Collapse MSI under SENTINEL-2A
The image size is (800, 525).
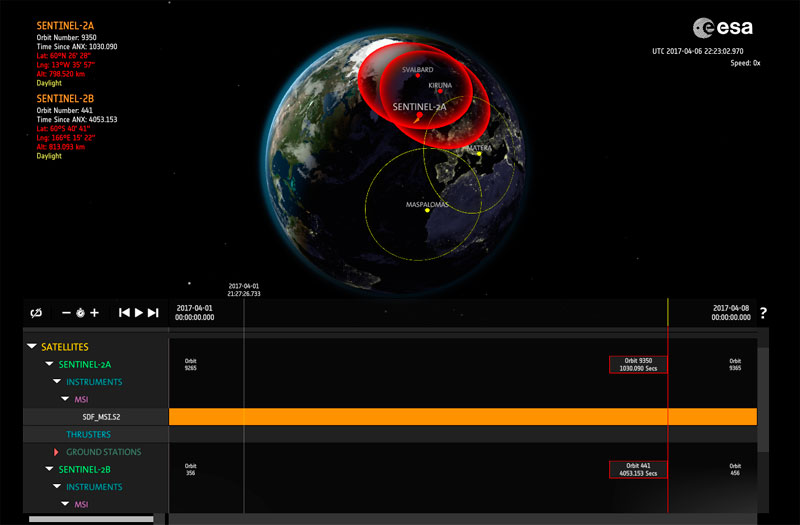65,399
